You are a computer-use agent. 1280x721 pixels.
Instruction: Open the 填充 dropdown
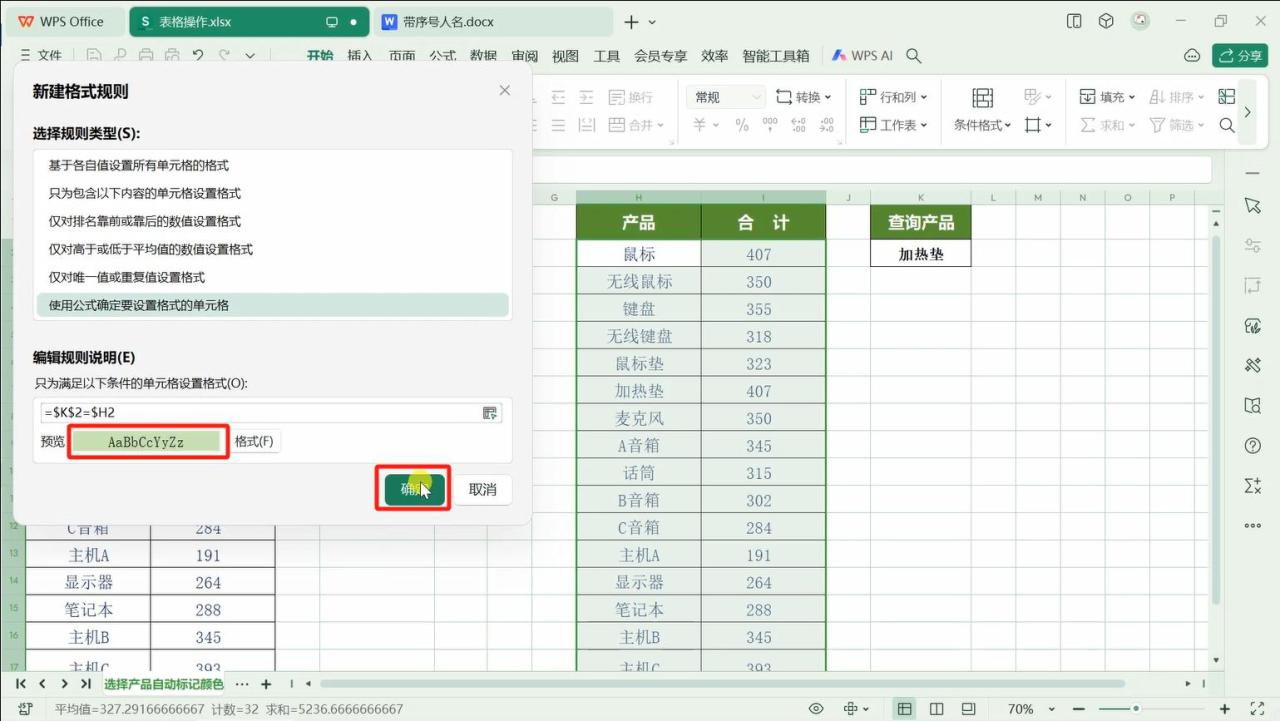(x=1107, y=97)
